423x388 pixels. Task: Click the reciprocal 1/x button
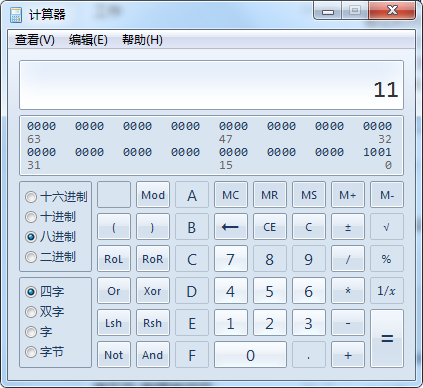click(387, 291)
